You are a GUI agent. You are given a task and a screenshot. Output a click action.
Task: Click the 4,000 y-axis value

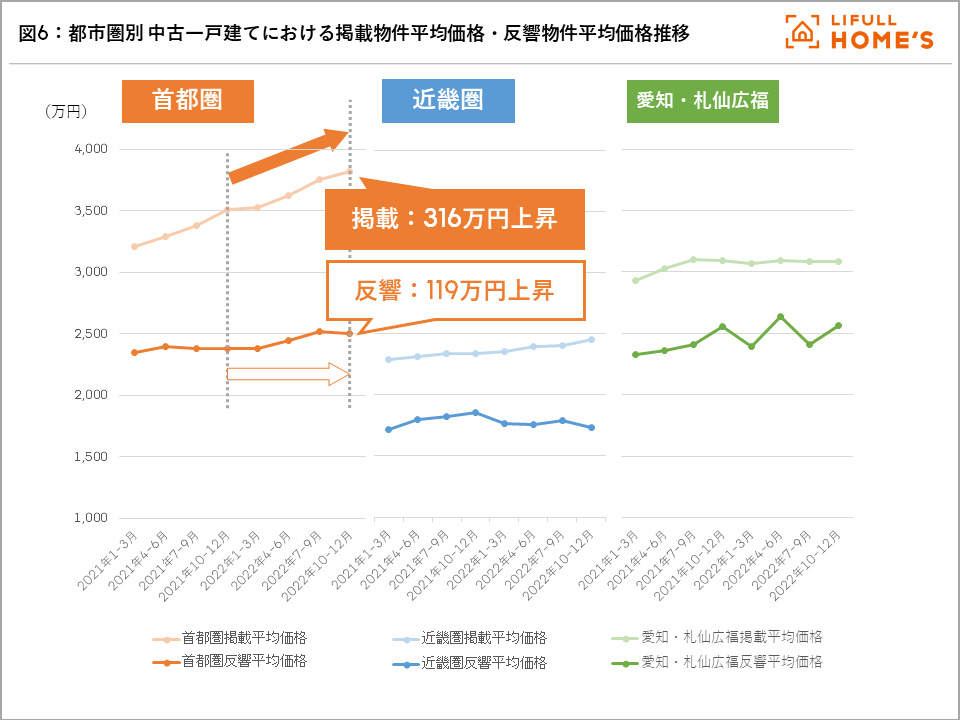(x=90, y=149)
